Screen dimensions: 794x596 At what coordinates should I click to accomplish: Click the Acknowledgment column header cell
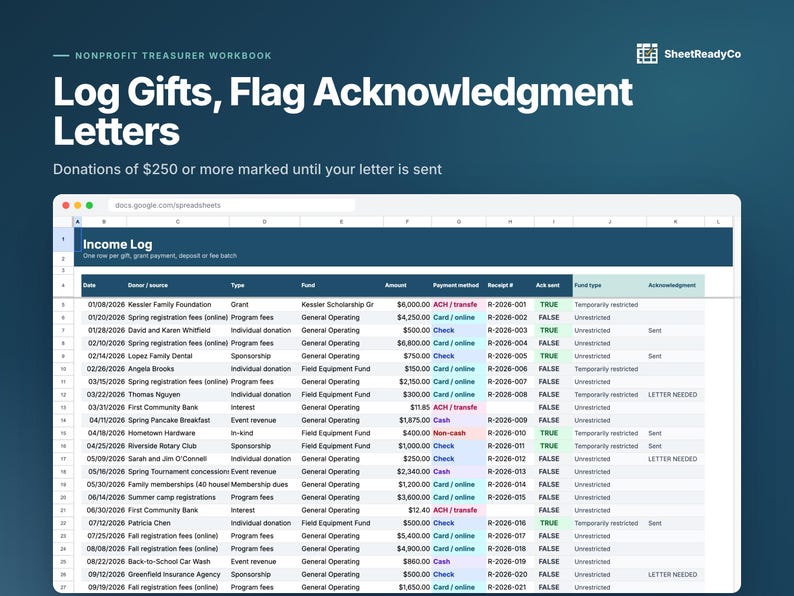[x=675, y=285]
